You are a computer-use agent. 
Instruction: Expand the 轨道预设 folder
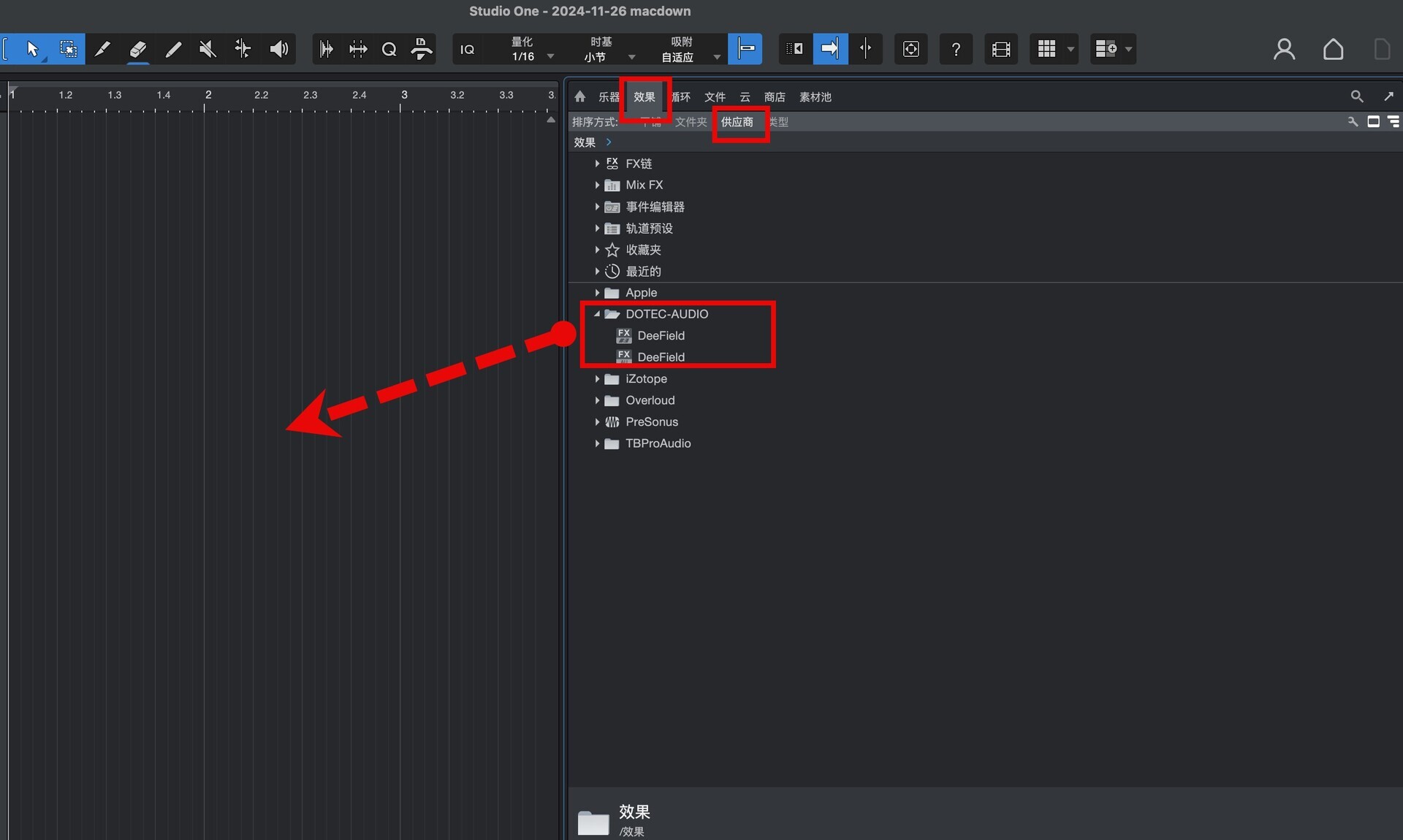(597, 229)
